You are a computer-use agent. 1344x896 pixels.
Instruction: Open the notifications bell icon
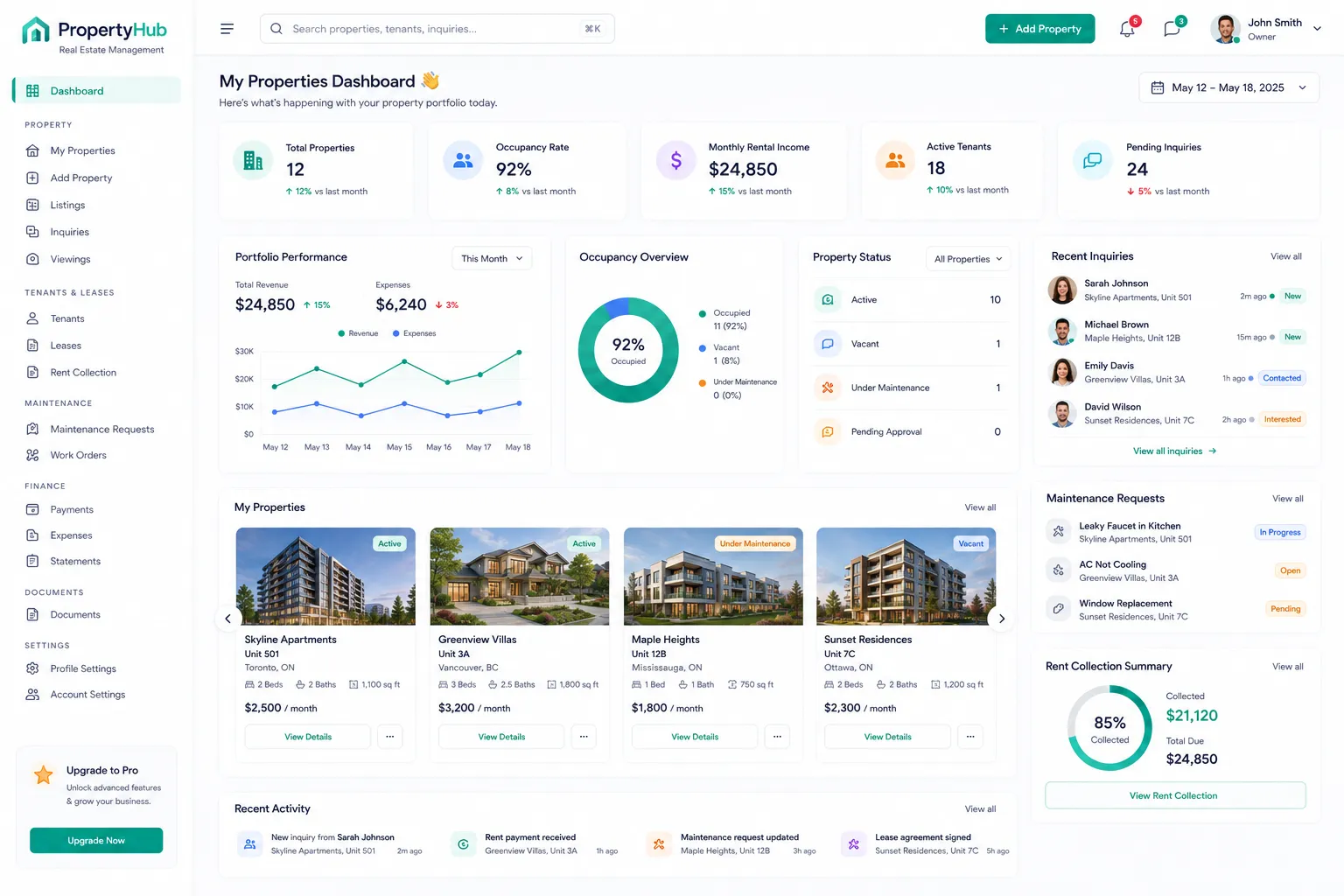coord(1127,29)
